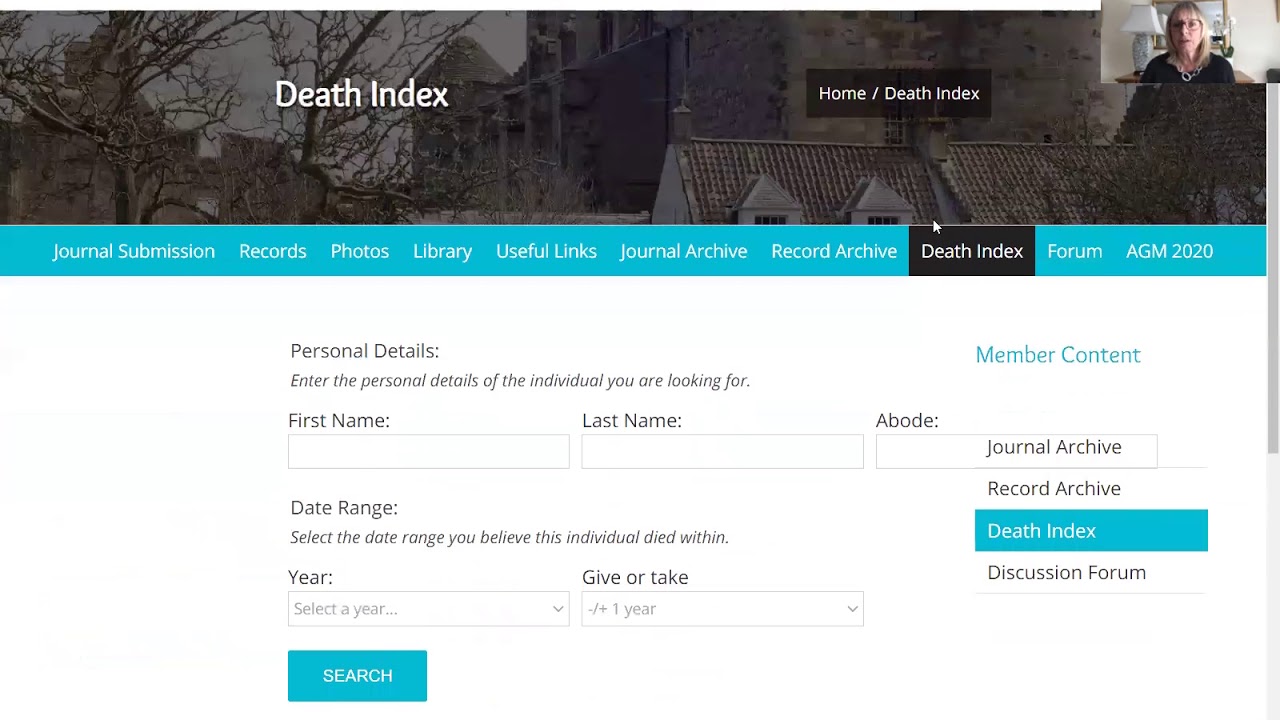
Task: Click the Personal Details heading
Action: [x=365, y=351]
